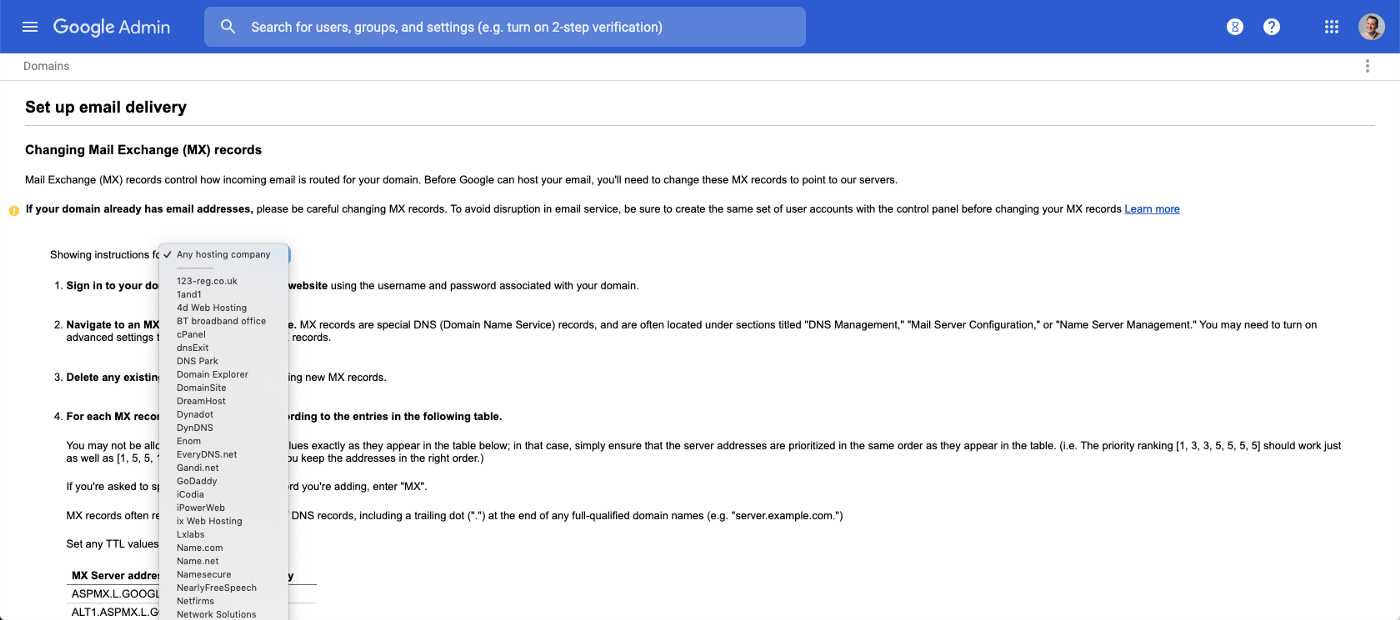
Task: Click the search magnifier icon
Action: 228,27
